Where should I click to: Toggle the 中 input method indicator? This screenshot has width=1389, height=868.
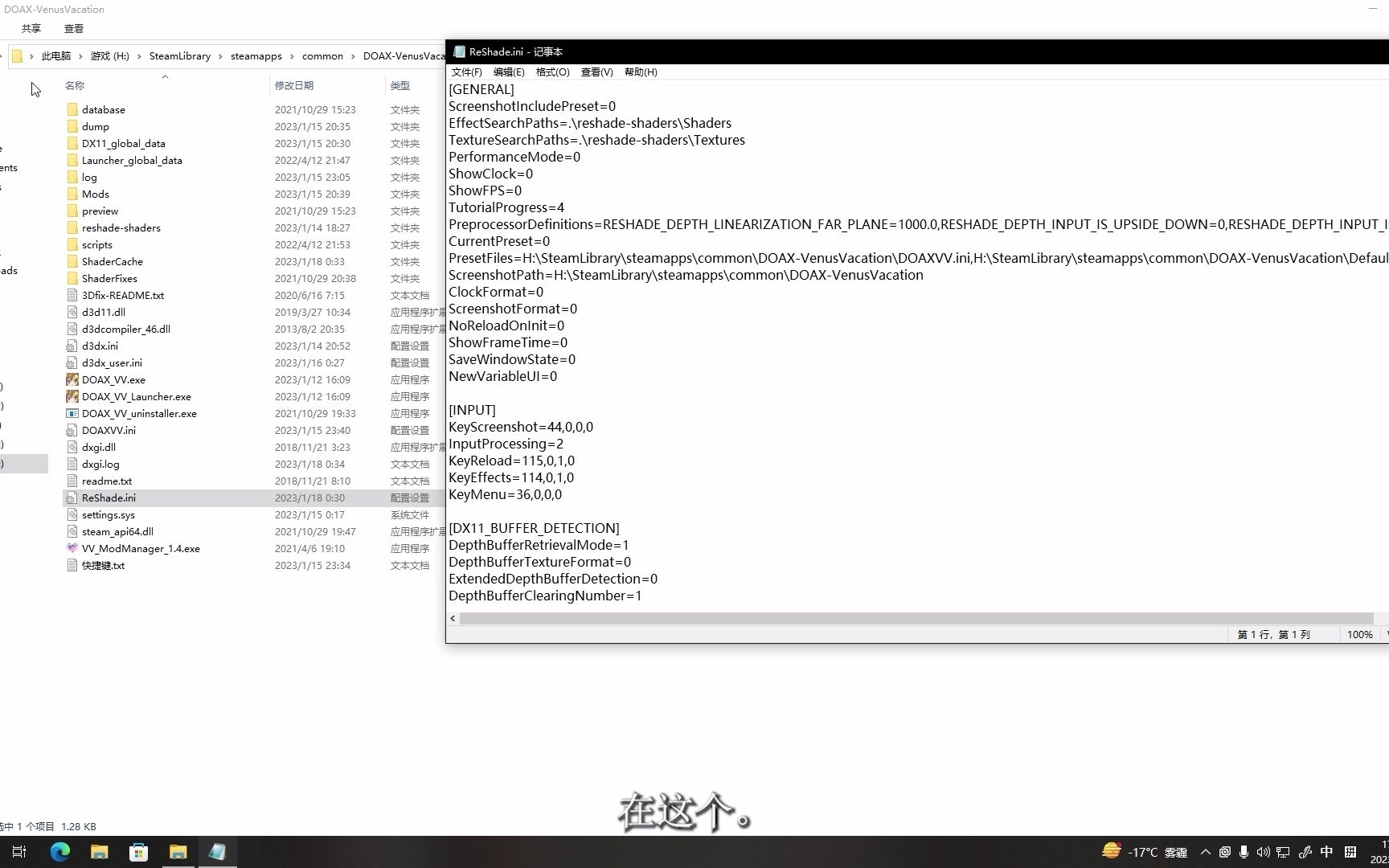(1326, 852)
